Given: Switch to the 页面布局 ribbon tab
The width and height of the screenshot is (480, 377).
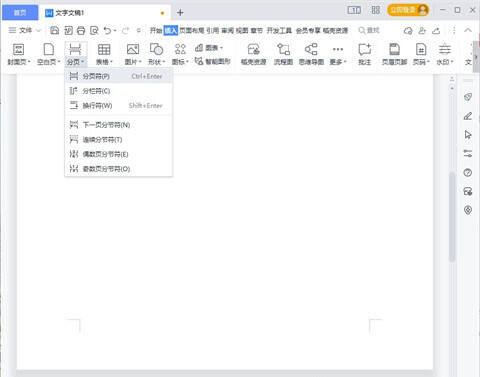Looking at the screenshot, I should [x=192, y=31].
